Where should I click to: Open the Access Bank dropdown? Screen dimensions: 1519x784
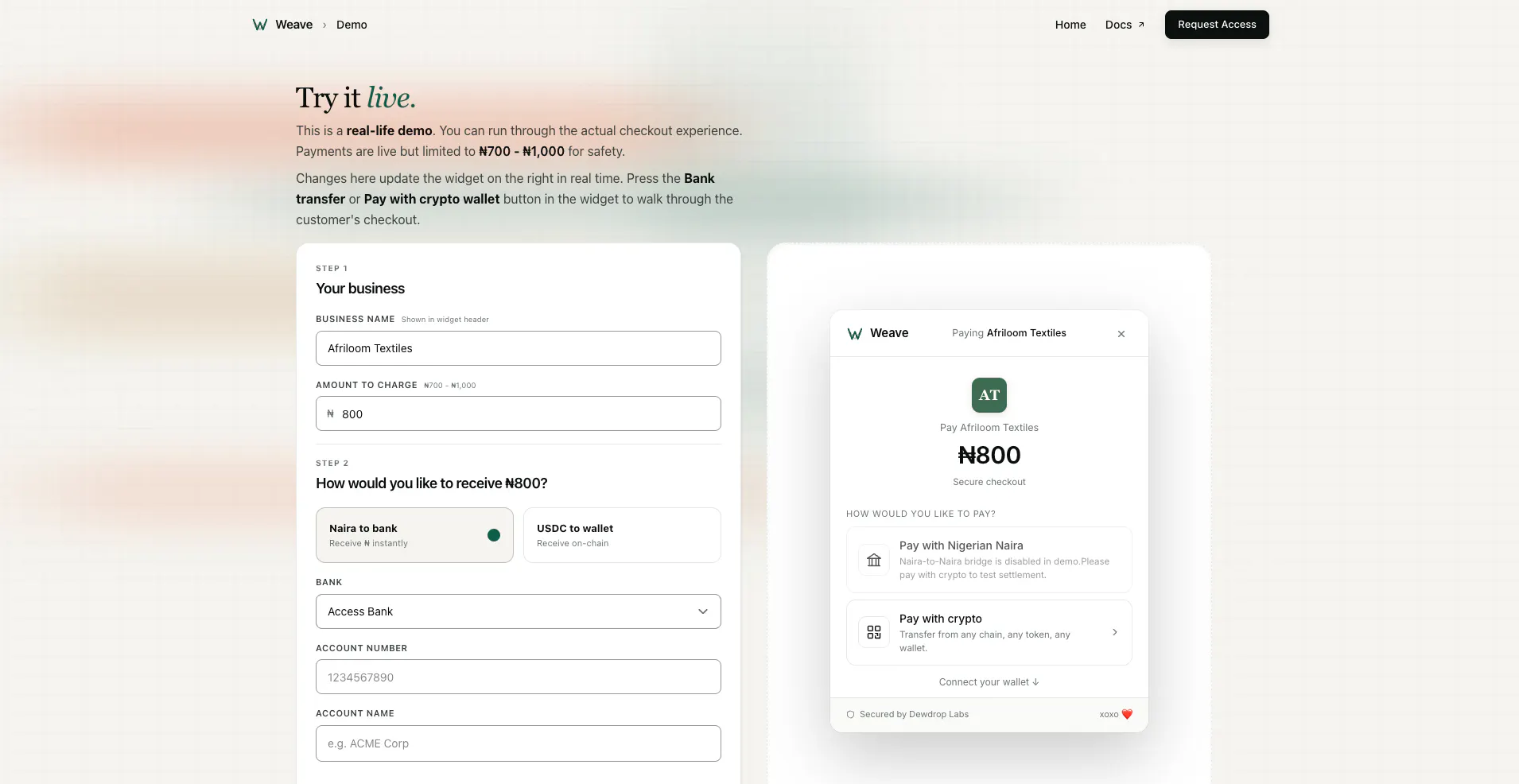[x=519, y=611]
